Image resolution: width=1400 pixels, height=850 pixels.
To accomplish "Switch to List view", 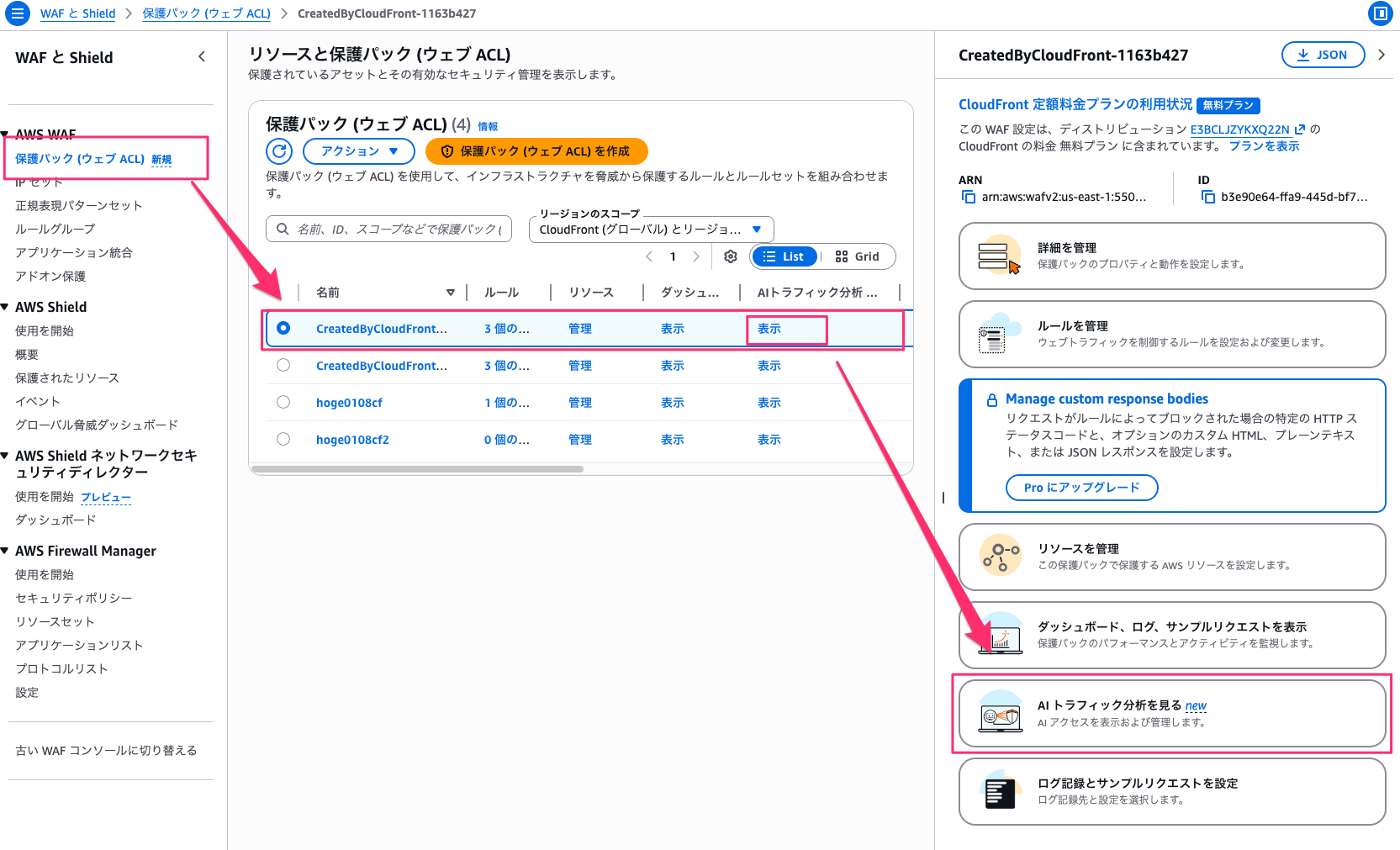I will [x=784, y=256].
